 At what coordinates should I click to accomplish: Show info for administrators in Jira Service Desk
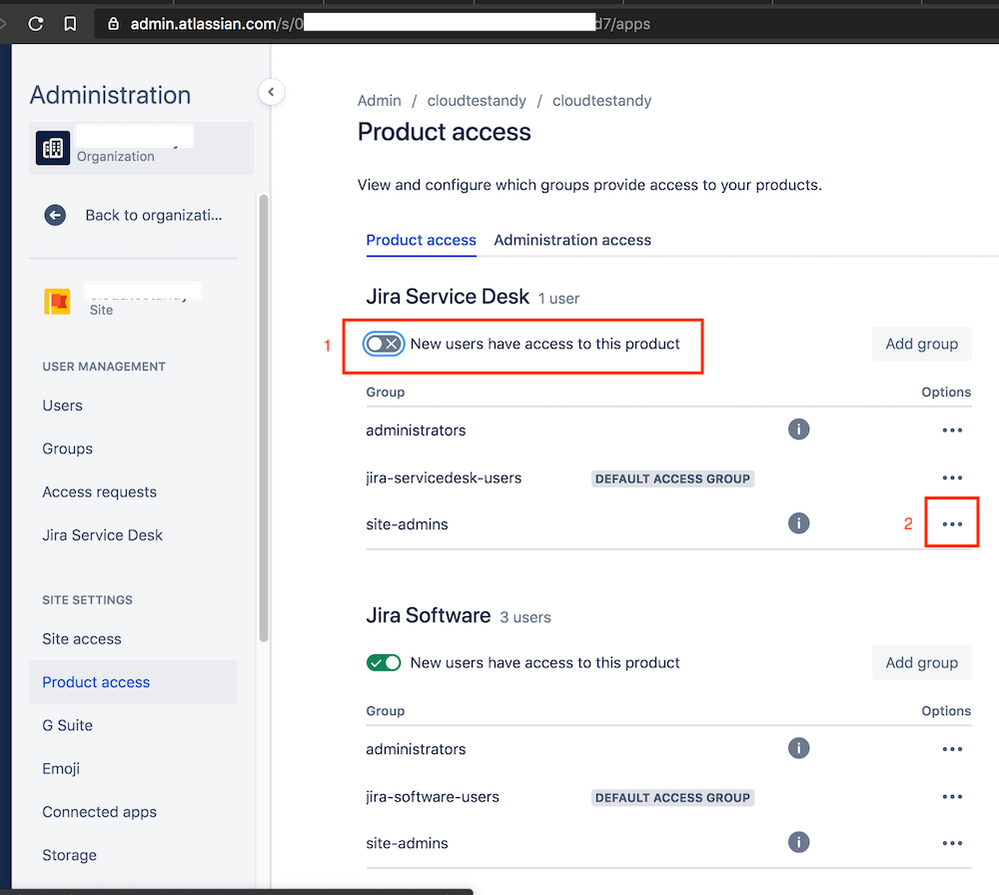tap(798, 429)
